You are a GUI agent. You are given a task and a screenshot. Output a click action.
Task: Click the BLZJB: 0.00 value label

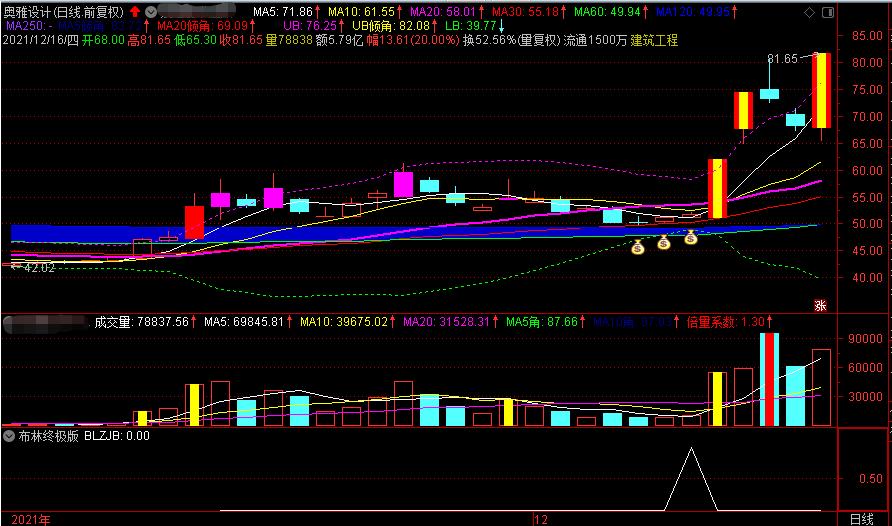point(117,436)
